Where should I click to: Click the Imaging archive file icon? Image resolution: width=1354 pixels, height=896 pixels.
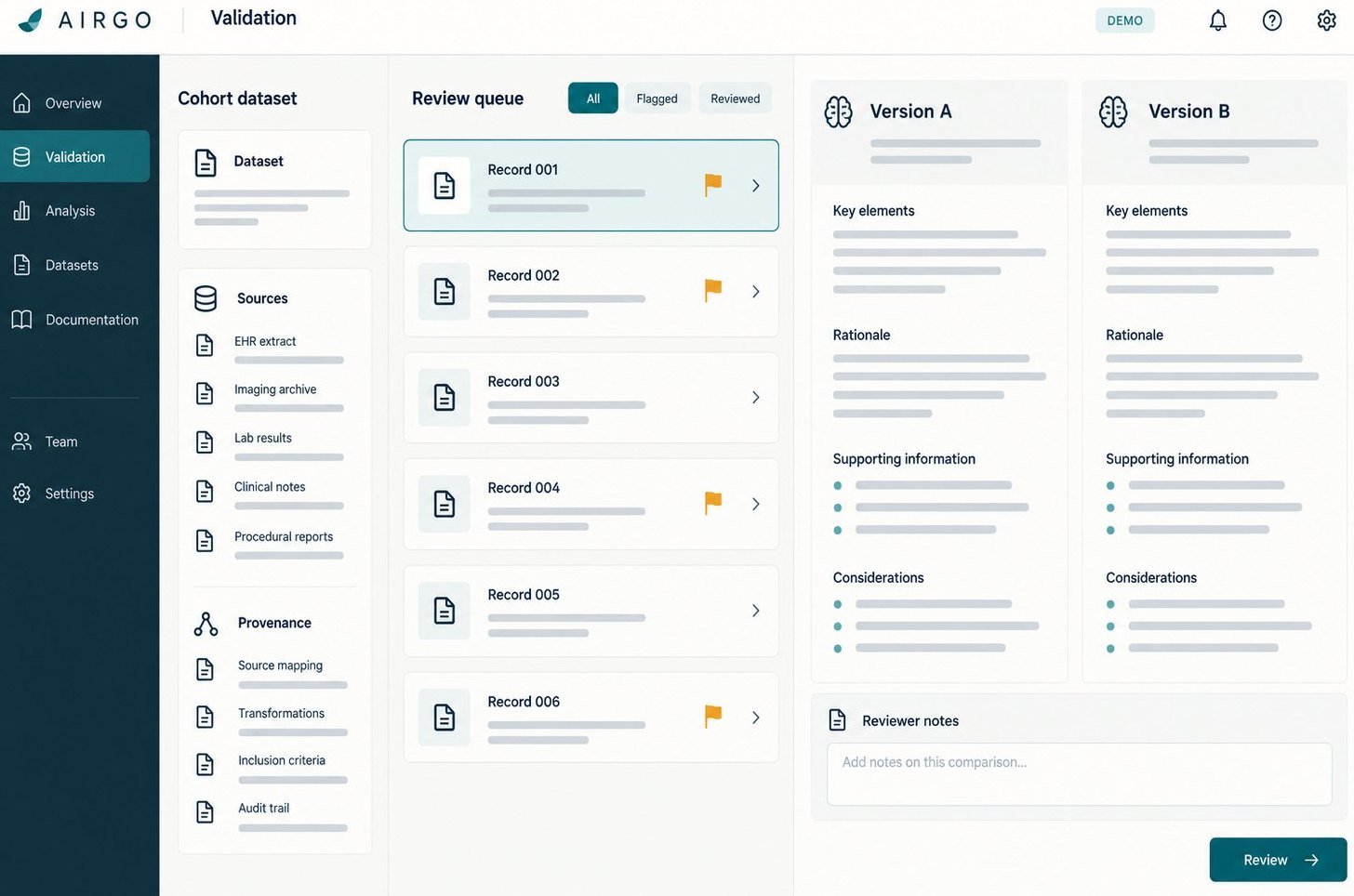[205, 393]
